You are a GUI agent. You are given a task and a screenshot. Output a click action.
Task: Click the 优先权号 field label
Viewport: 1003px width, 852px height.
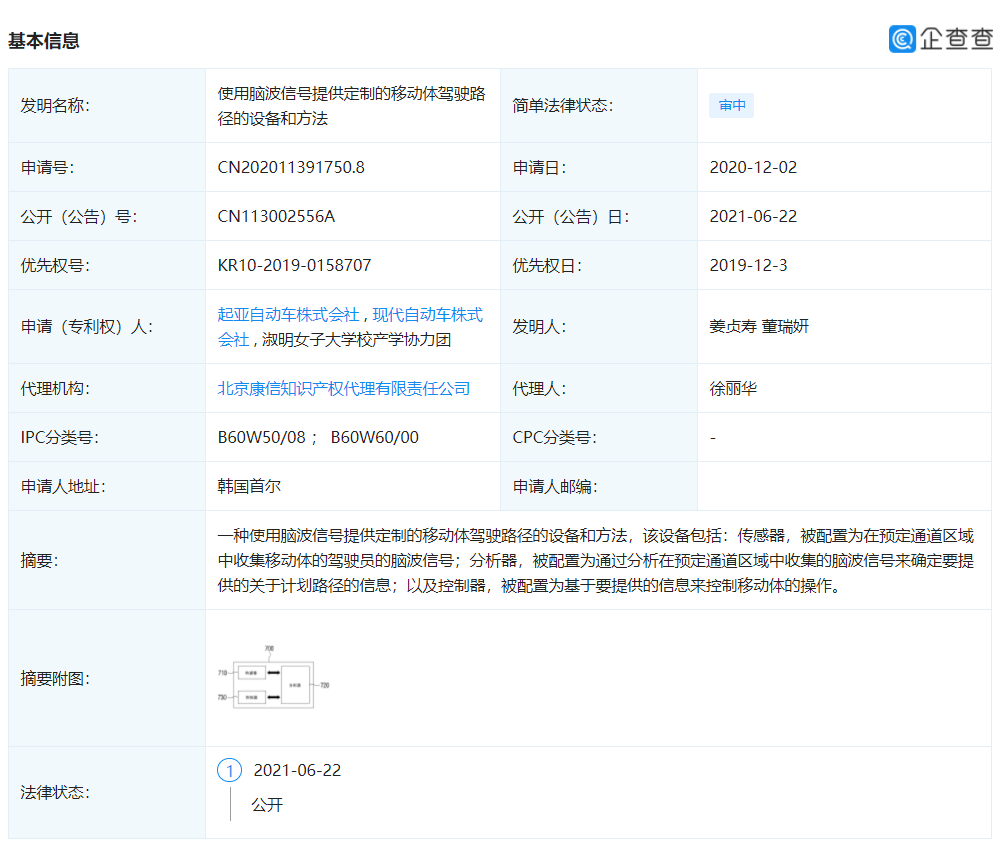[55, 265]
